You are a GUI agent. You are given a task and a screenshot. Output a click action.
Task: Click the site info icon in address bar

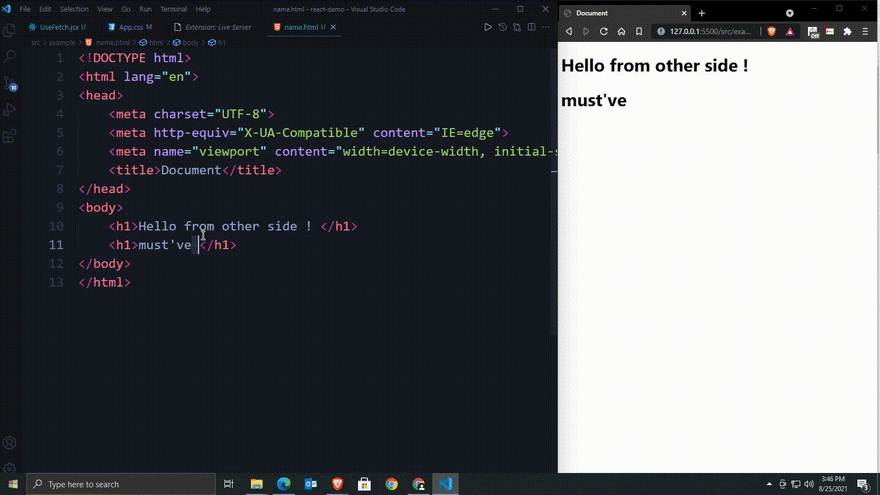(661, 31)
